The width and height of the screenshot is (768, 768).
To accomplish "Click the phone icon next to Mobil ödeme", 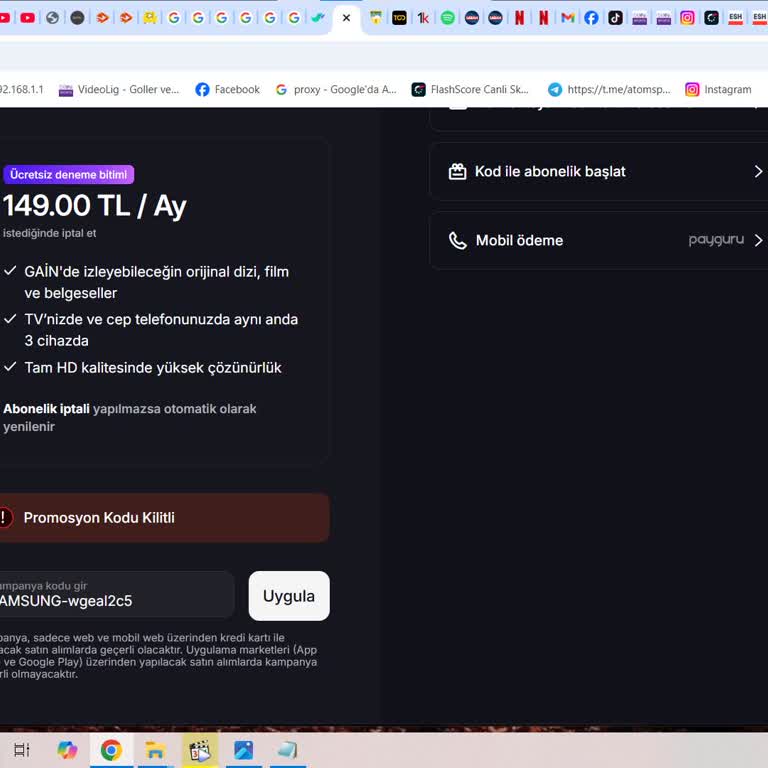I will tap(457, 240).
